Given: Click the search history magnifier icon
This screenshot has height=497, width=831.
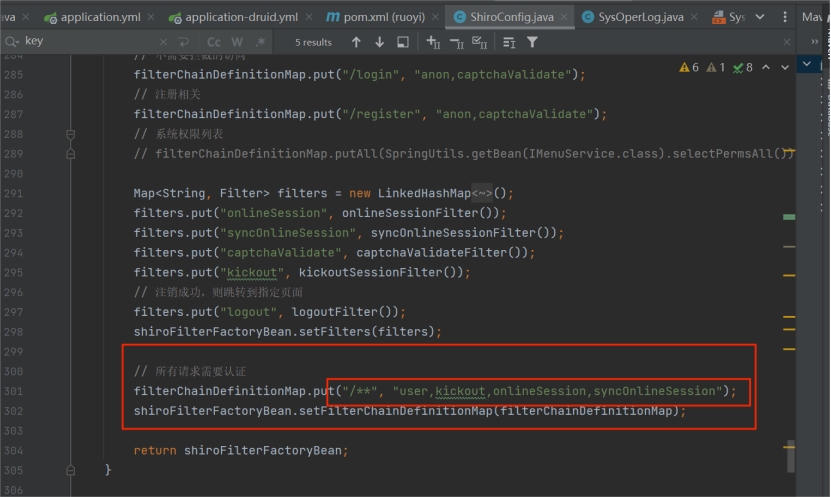Looking at the screenshot, I should pyautogui.click(x=11, y=42).
